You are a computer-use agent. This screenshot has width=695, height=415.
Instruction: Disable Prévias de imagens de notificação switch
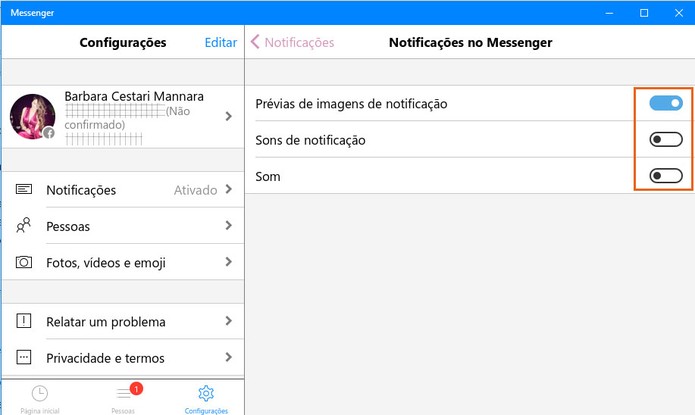click(x=666, y=103)
